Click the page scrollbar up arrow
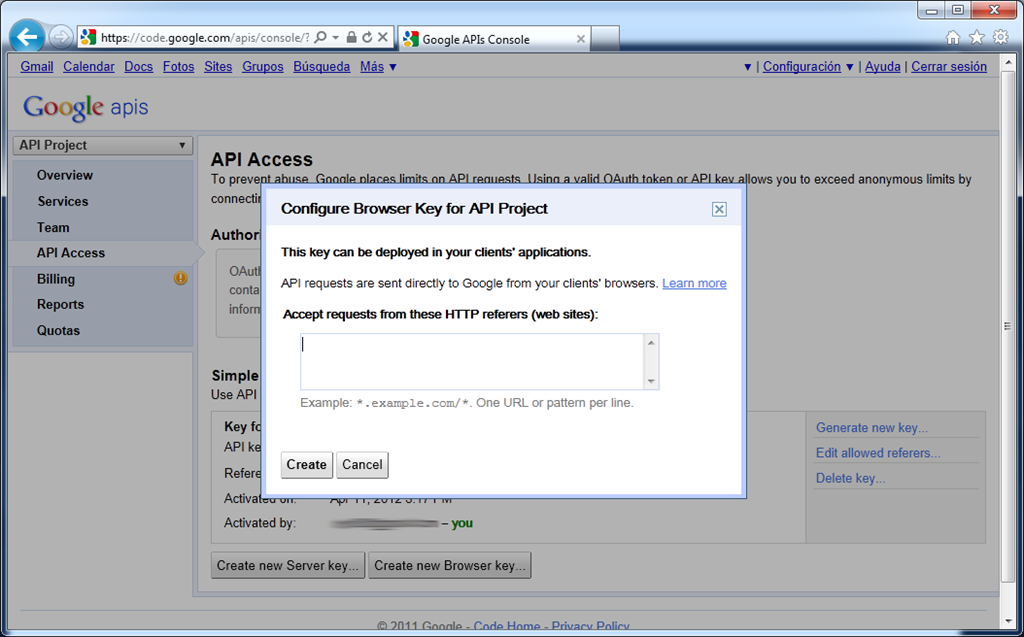This screenshot has height=637, width=1024. (1008, 63)
